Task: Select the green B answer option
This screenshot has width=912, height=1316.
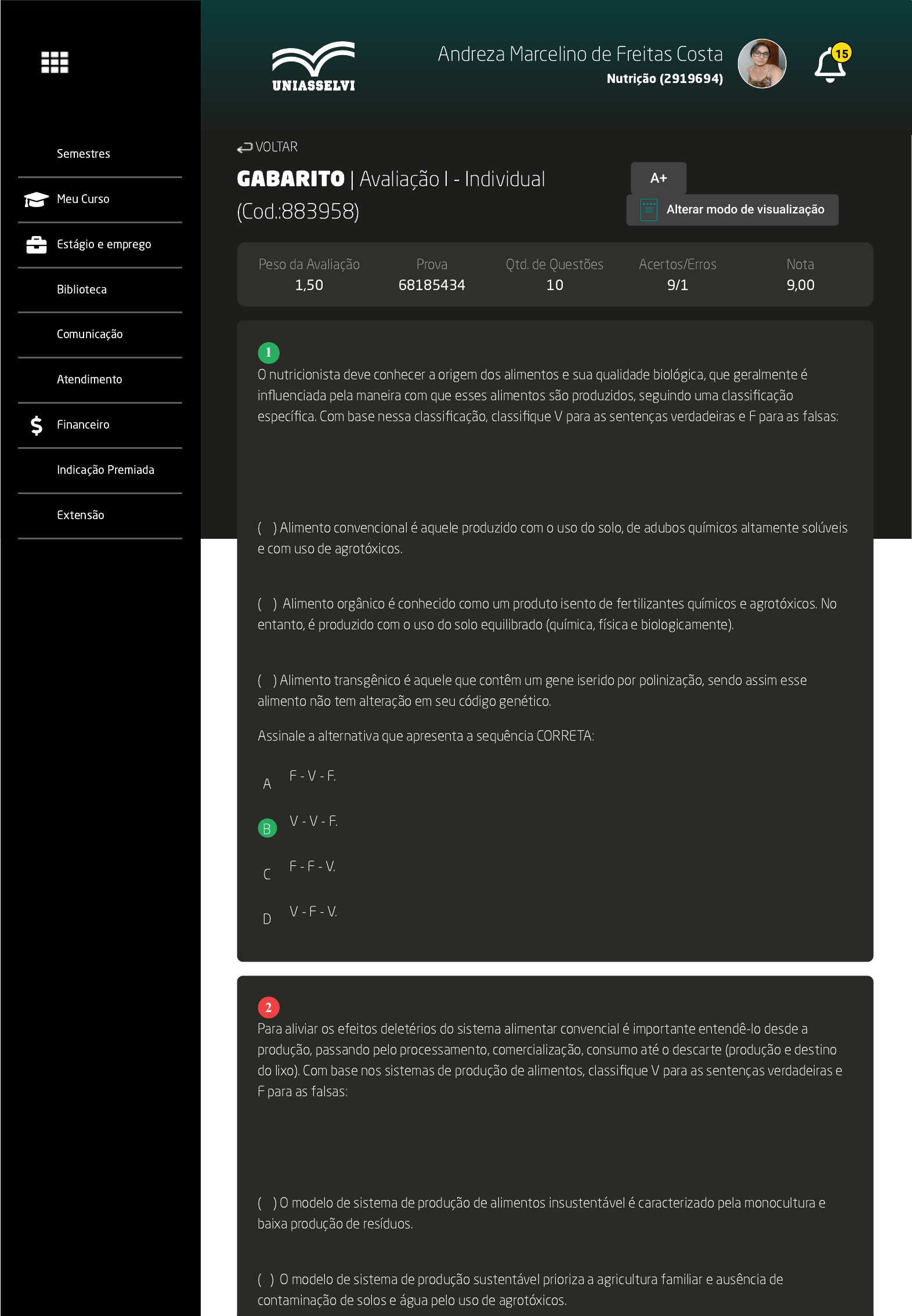Action: (267, 828)
